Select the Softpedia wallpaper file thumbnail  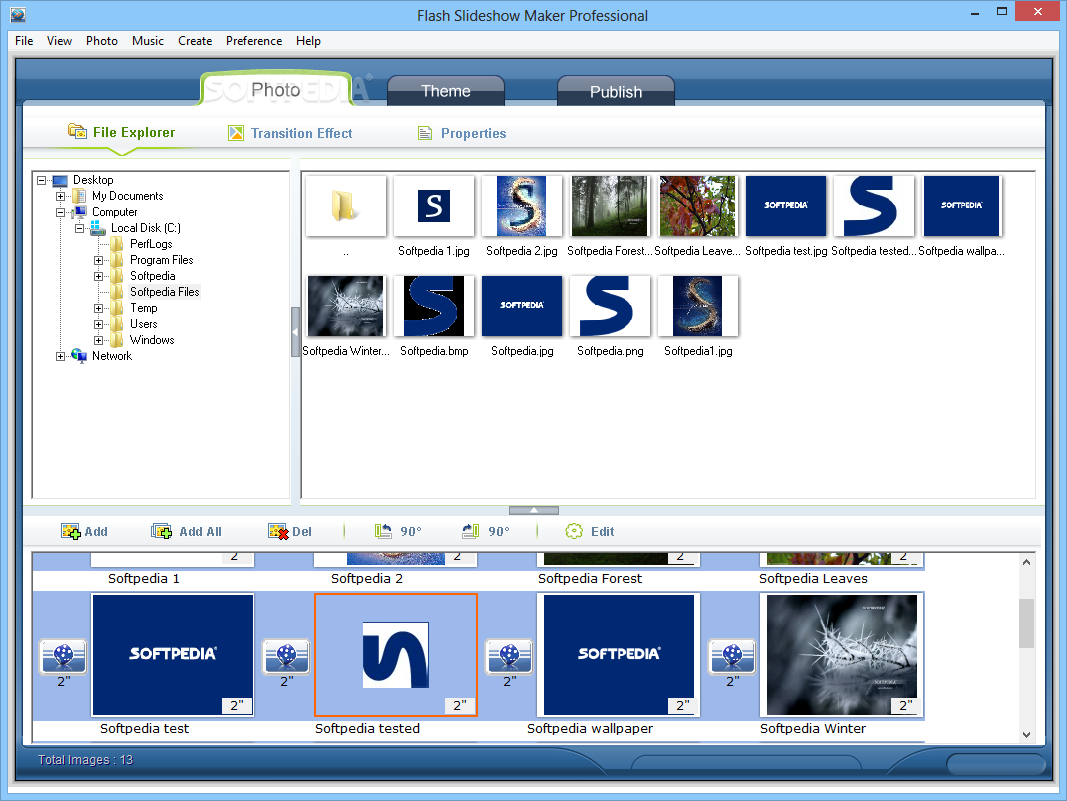(x=962, y=206)
